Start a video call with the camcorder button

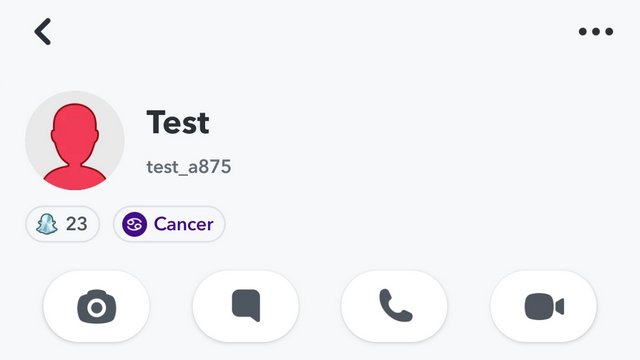pos(543,306)
